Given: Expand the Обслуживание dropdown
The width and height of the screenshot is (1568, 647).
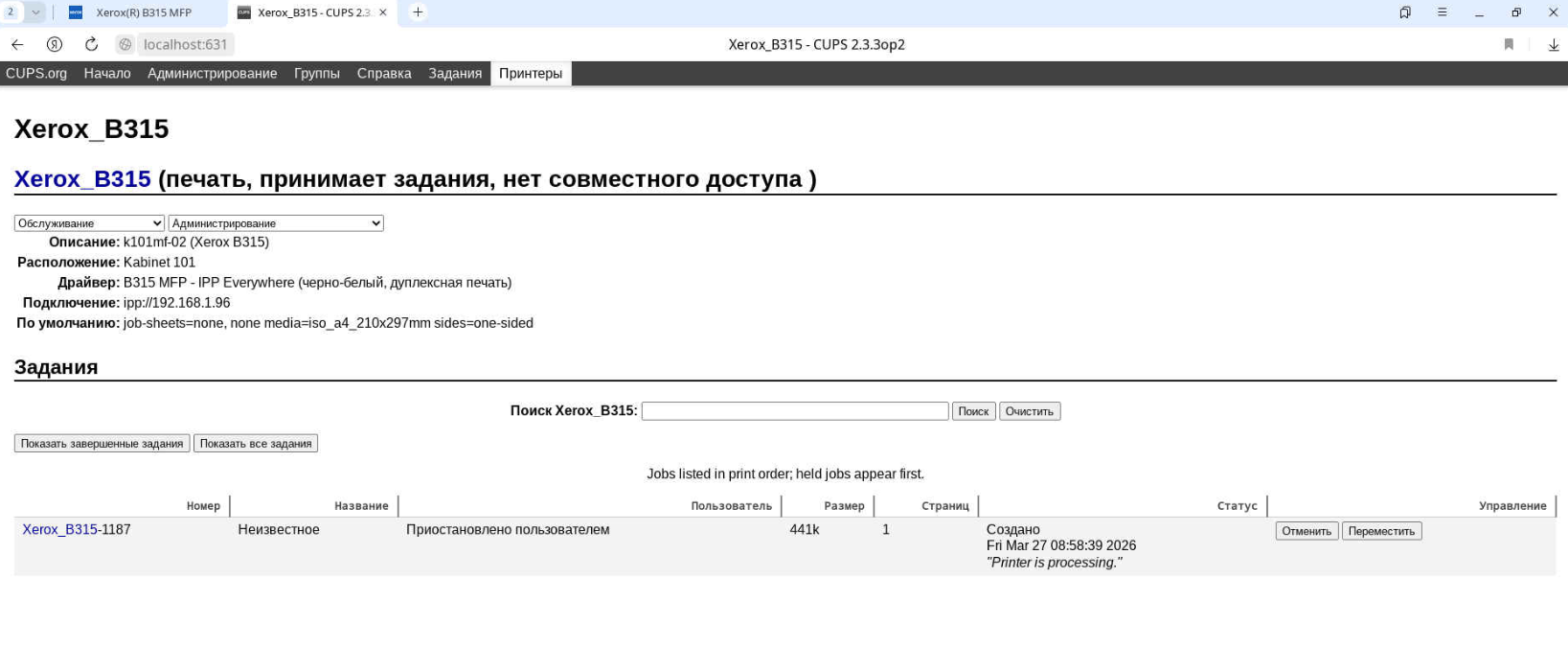Looking at the screenshot, I should pyautogui.click(x=89, y=223).
